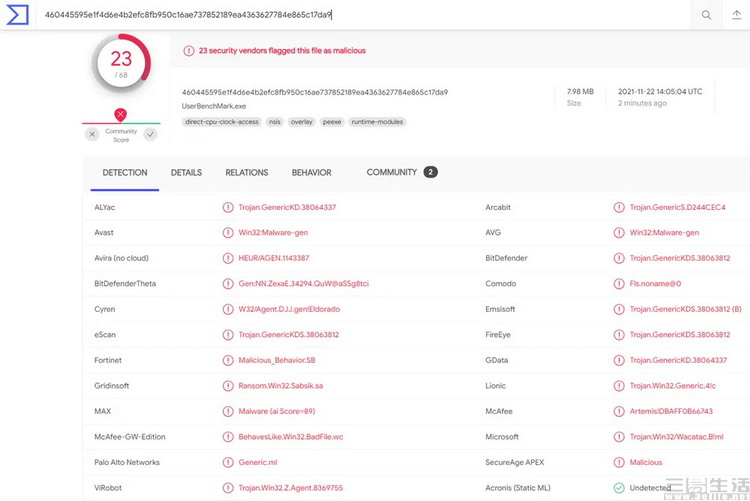Click the community score upvote checkmark button
The height and width of the screenshot is (501, 750).
coord(150,134)
